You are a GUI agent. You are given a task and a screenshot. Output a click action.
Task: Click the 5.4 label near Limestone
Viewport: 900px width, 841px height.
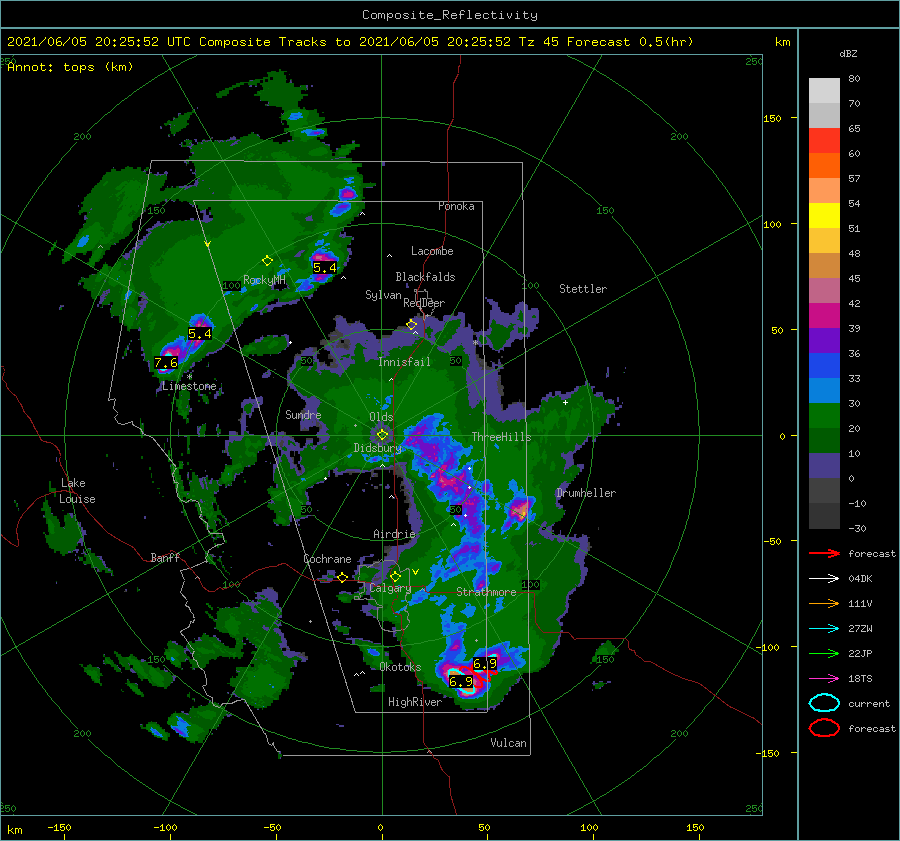pyautogui.click(x=200, y=334)
